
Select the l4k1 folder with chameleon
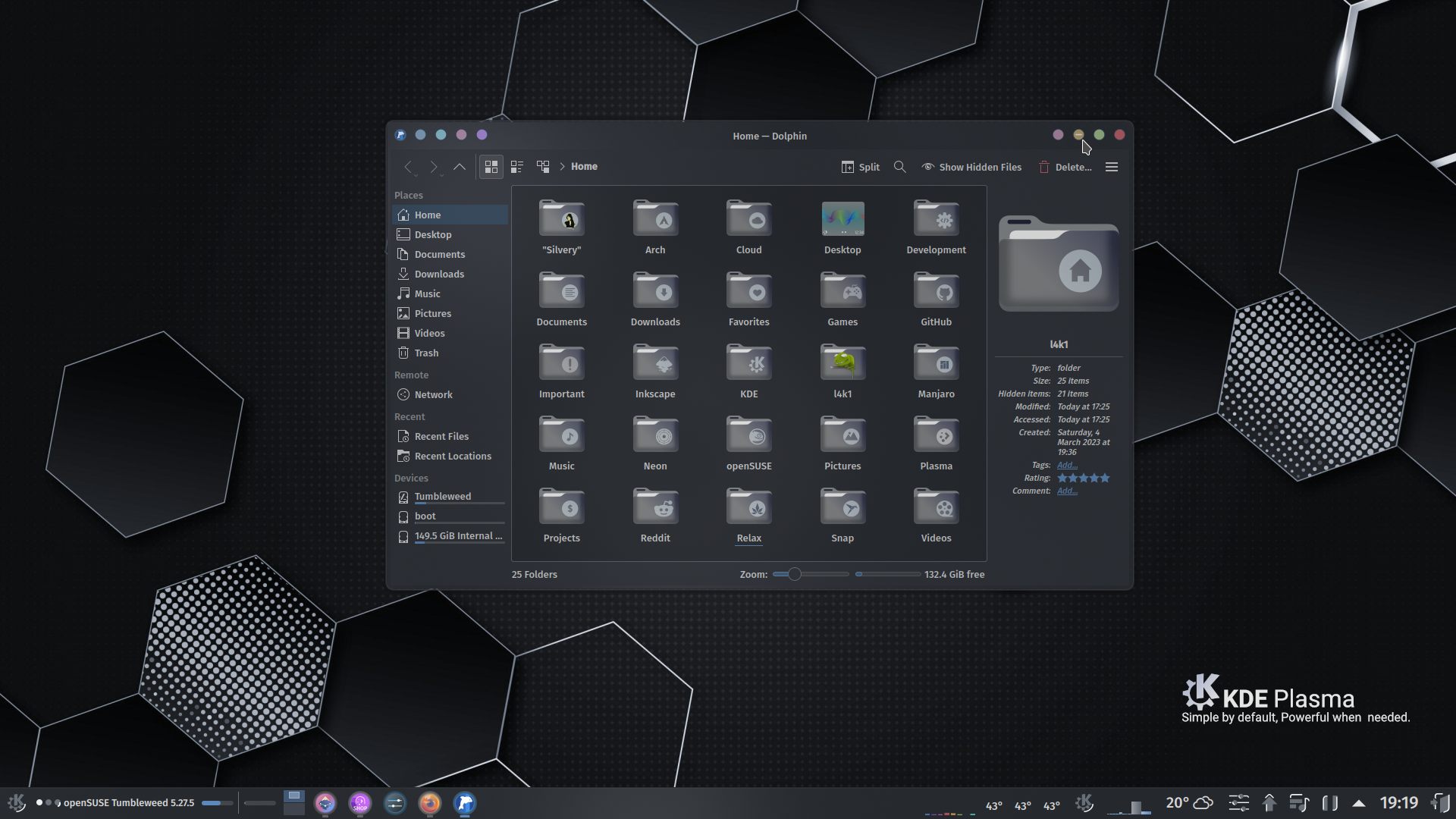pyautogui.click(x=843, y=362)
